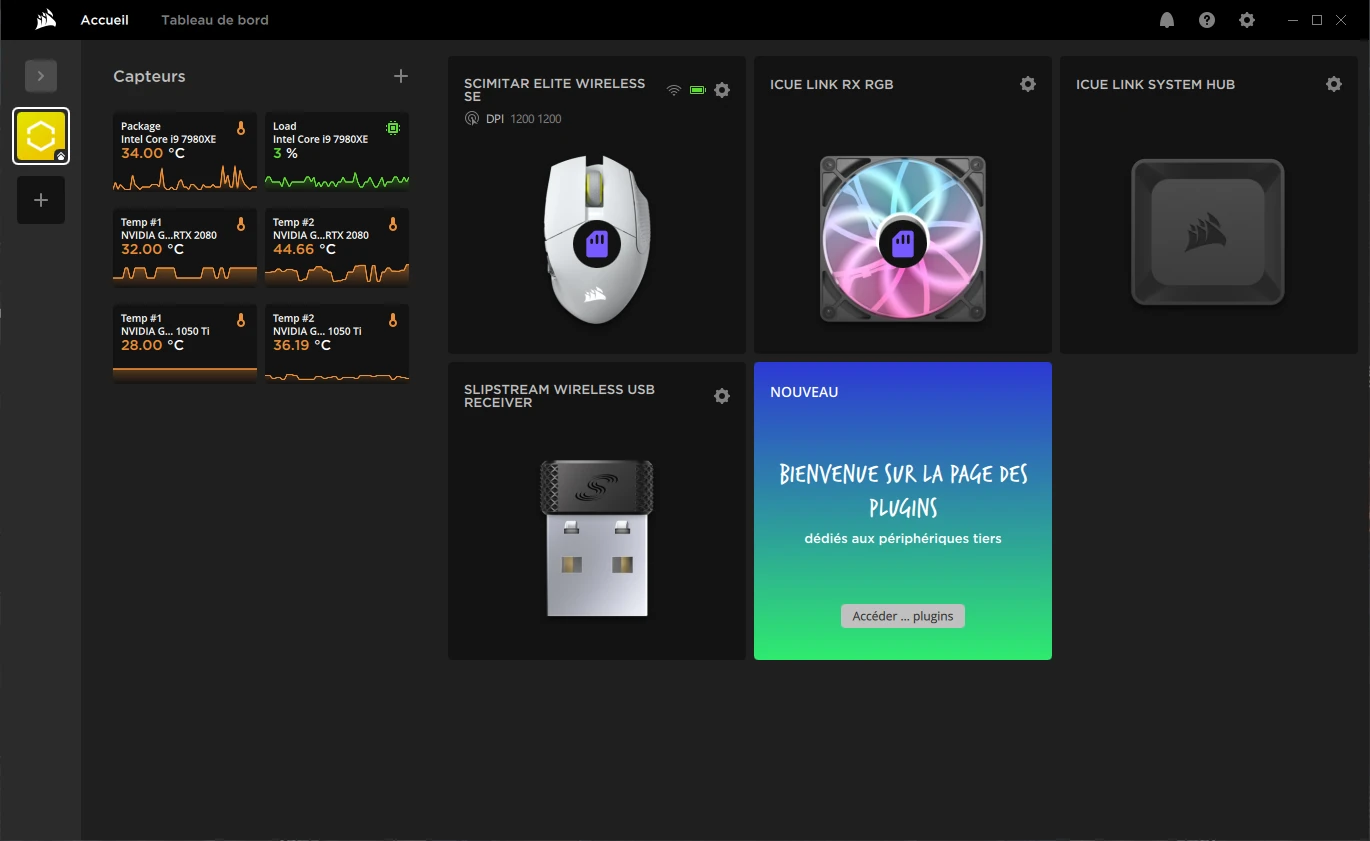Open RTX 2080 Temp #1 sensor tile
This screenshot has height=841, width=1370.
[185, 247]
